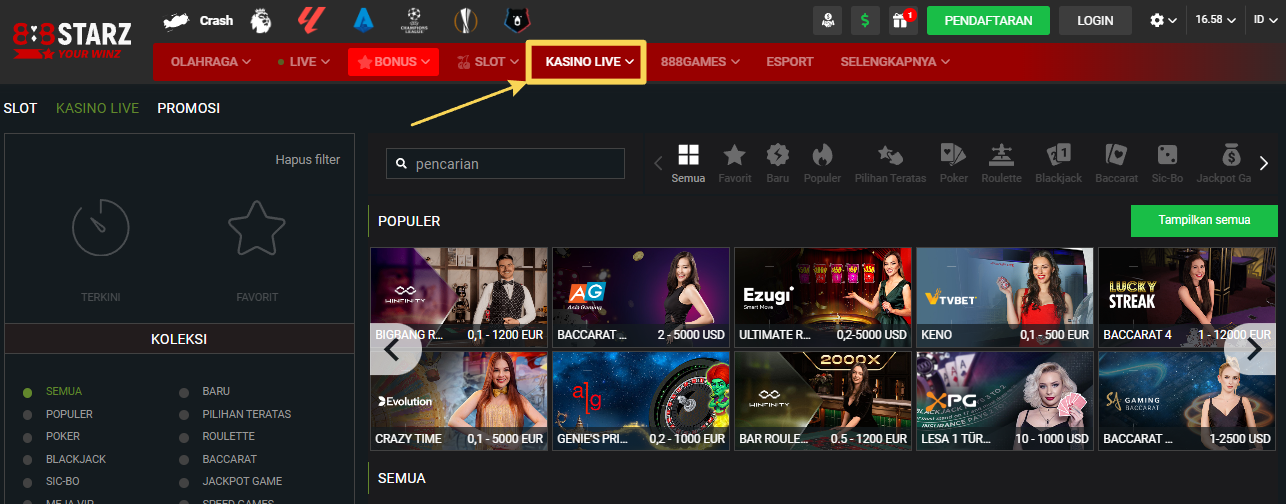Select the Blackjack category icon
Image resolution: width=1286 pixels, height=504 pixels.
point(1058,155)
